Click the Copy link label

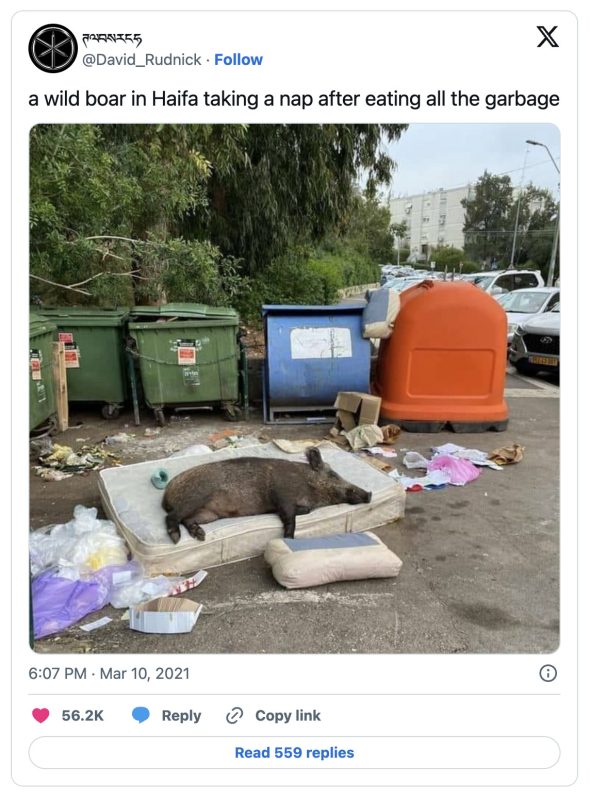tap(288, 716)
